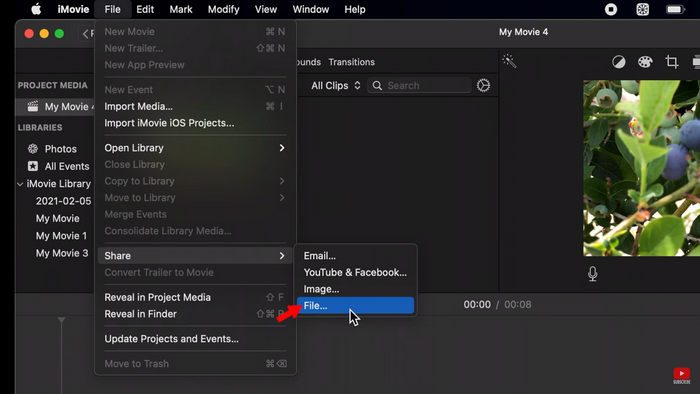Select Email... in Share submenu
The width and height of the screenshot is (700, 394).
point(356,256)
